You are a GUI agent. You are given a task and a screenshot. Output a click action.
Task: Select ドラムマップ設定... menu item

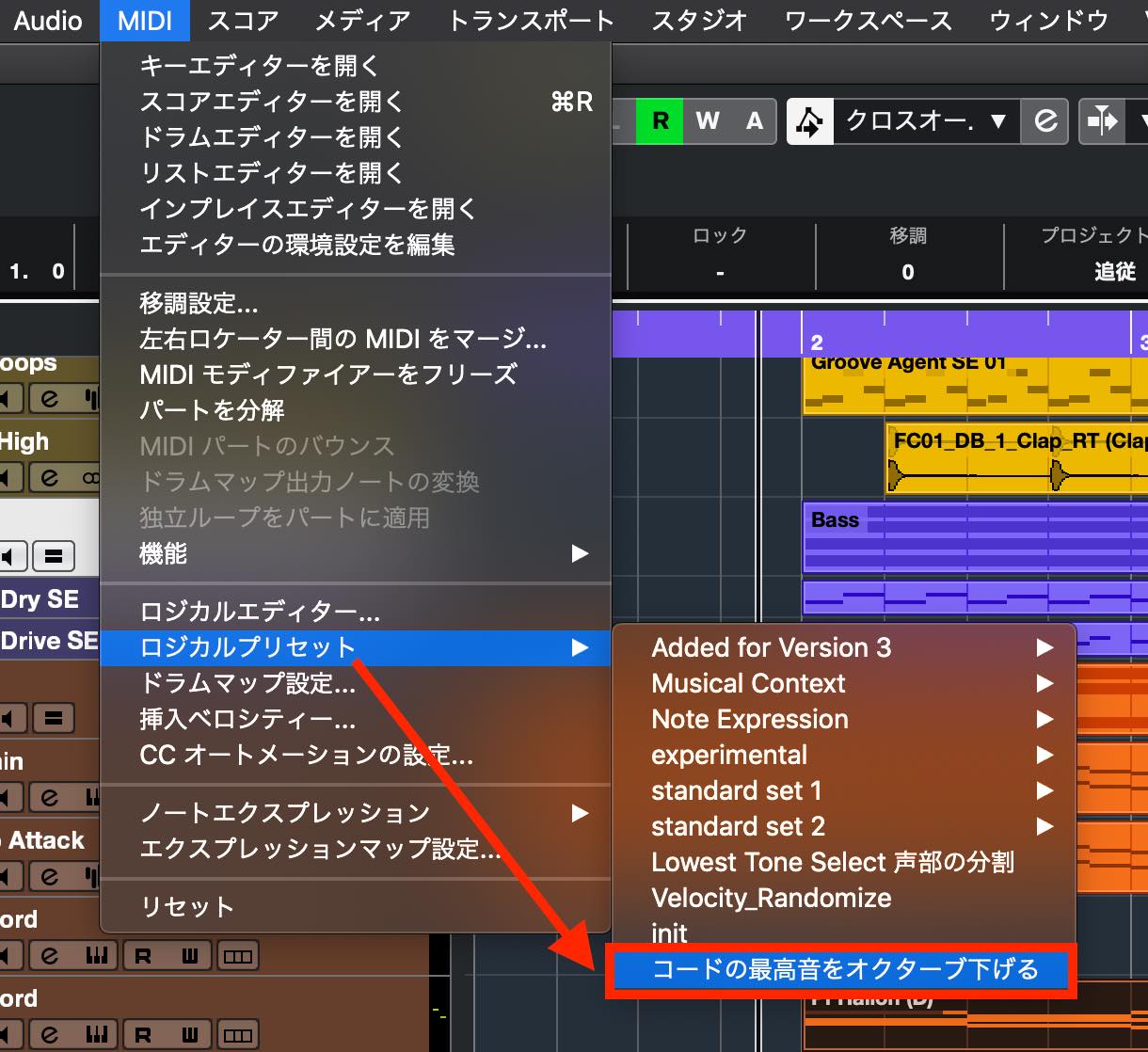[356, 684]
